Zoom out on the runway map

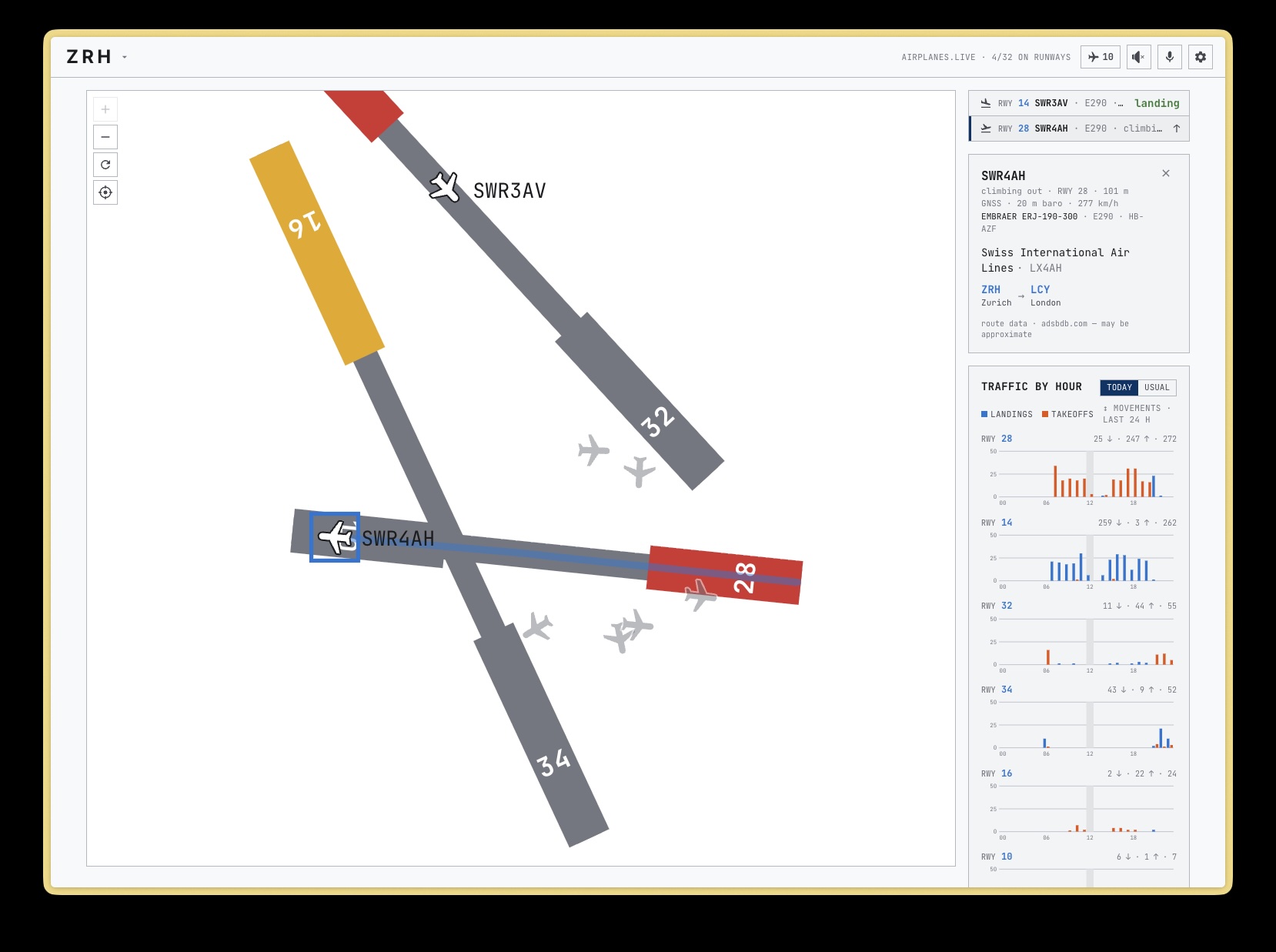(105, 137)
